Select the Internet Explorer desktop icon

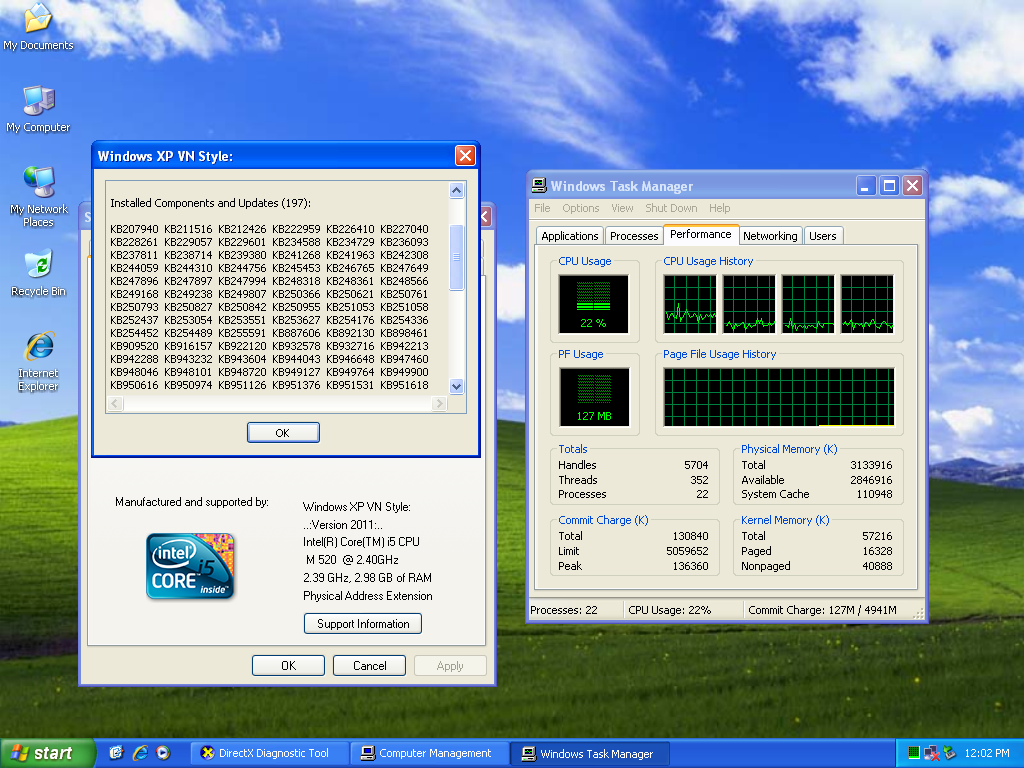click(38, 361)
